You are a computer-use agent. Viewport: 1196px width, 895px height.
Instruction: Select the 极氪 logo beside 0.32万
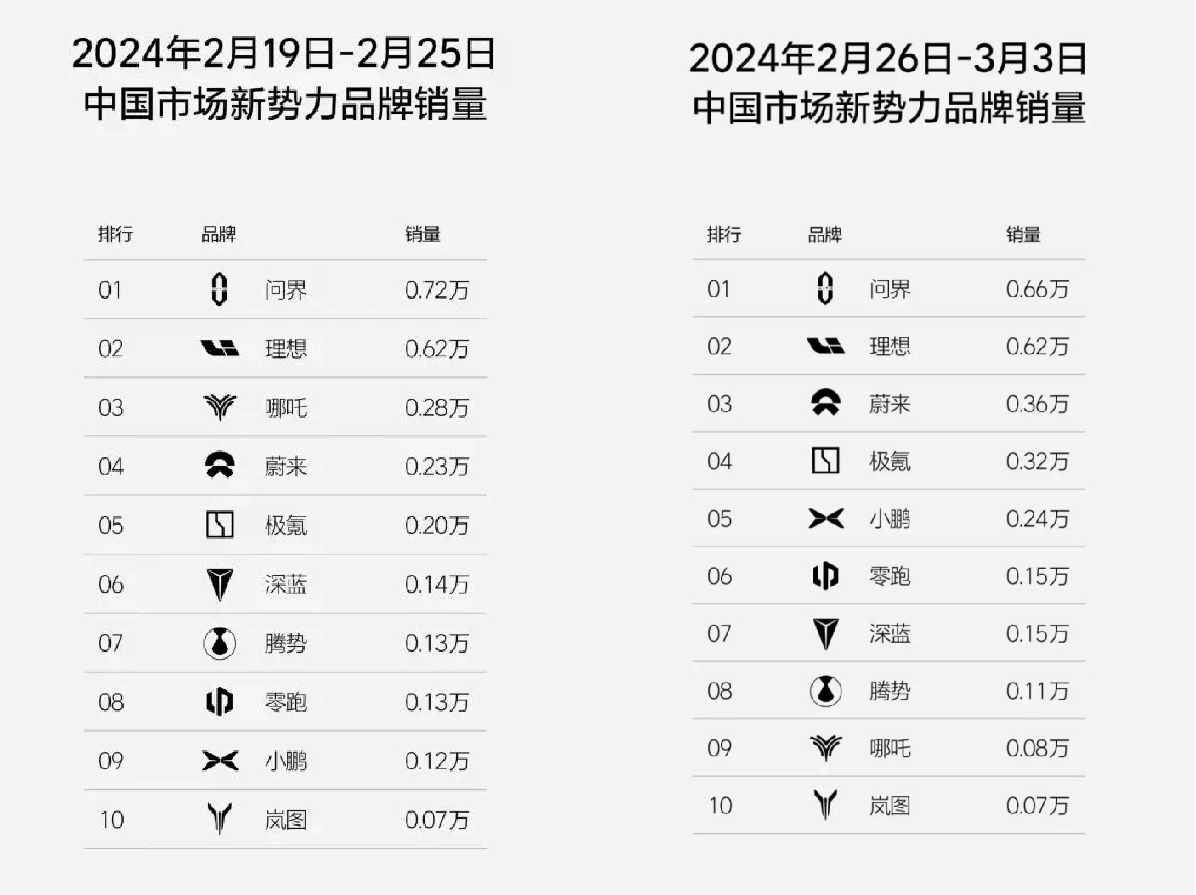tap(825, 461)
